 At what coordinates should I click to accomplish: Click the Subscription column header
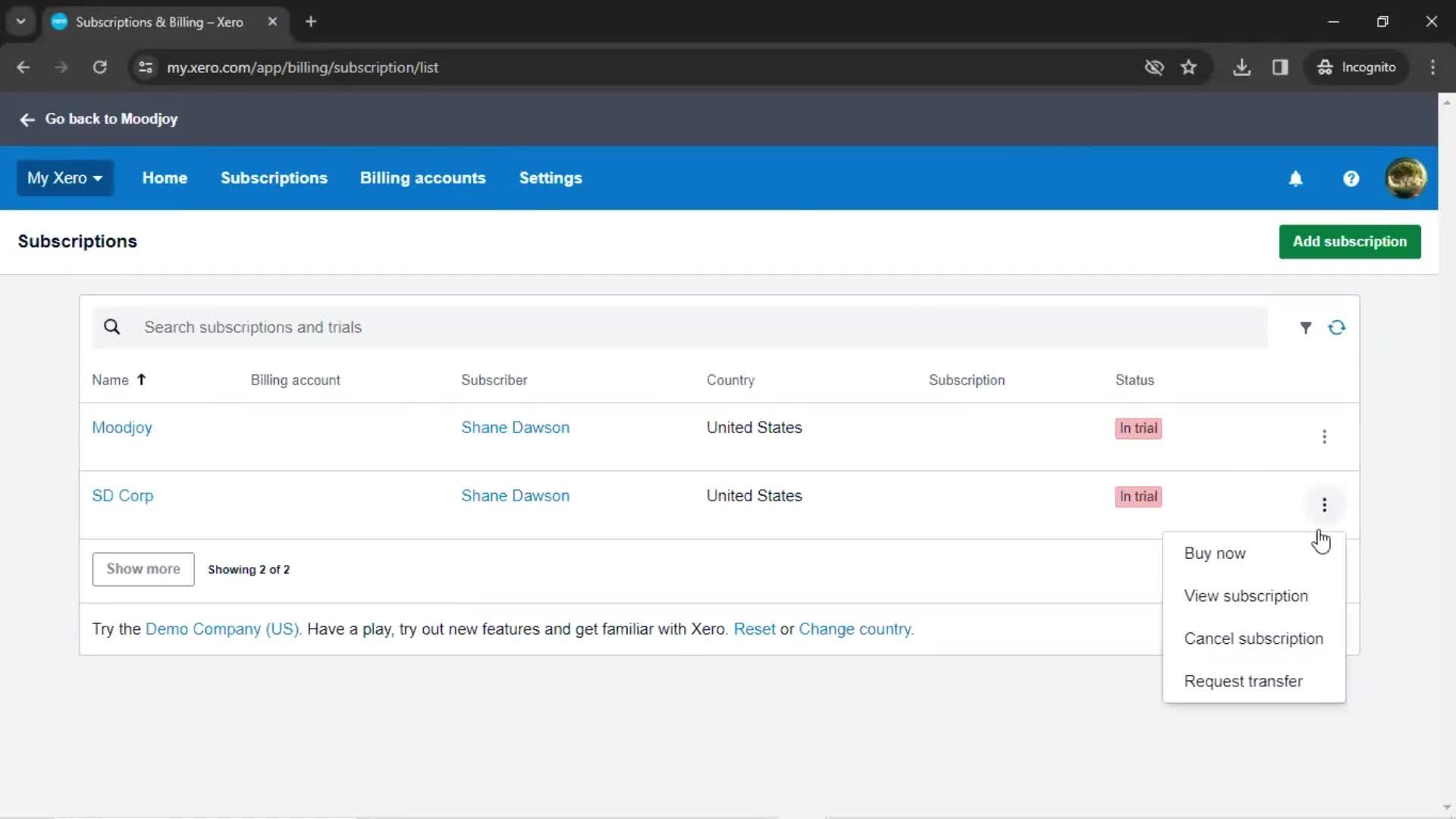point(967,380)
